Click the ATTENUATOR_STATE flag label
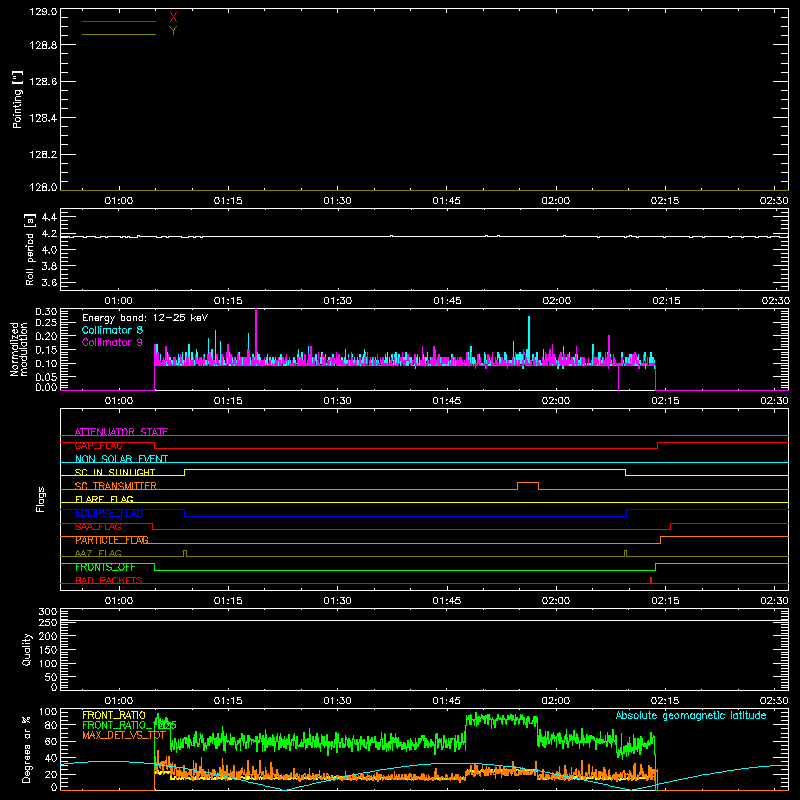This screenshot has width=800, height=800. pyautogui.click(x=121, y=432)
